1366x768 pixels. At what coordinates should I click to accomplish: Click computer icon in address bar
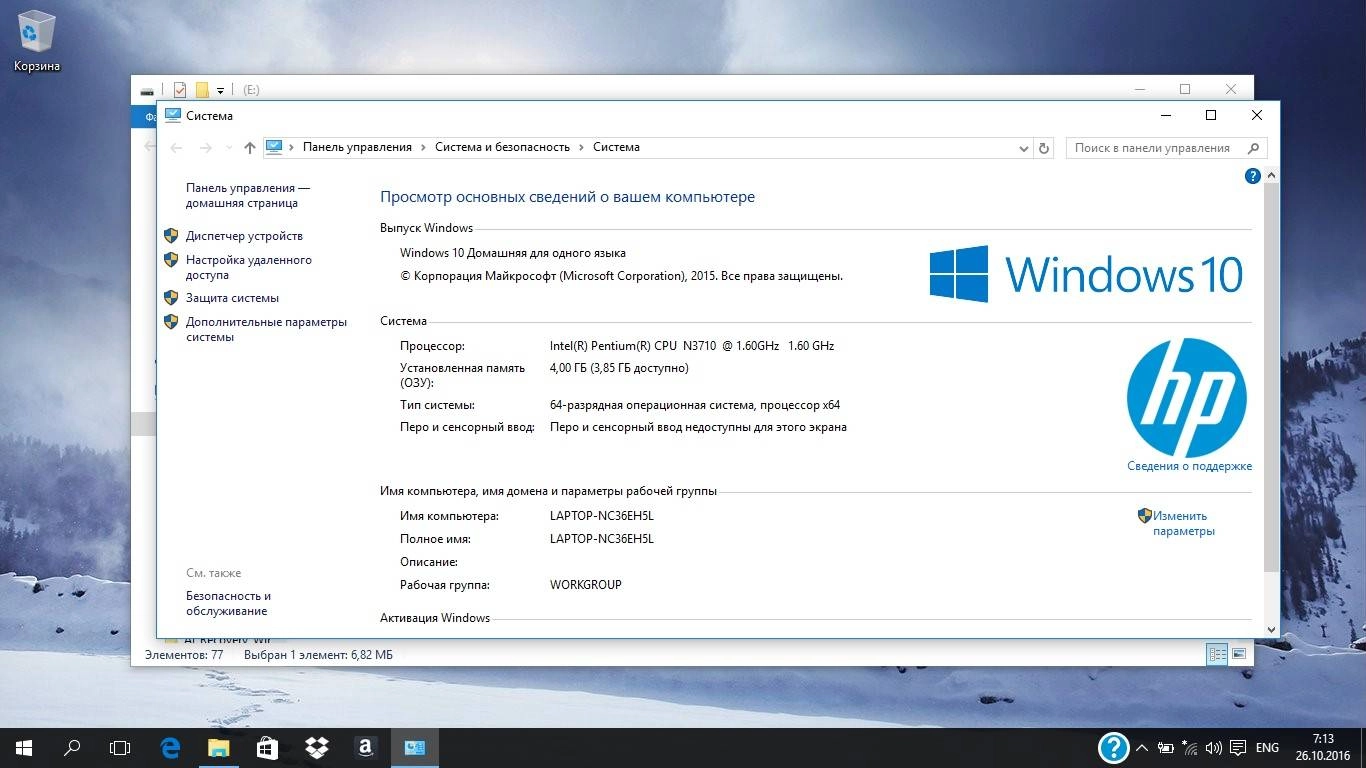click(274, 147)
